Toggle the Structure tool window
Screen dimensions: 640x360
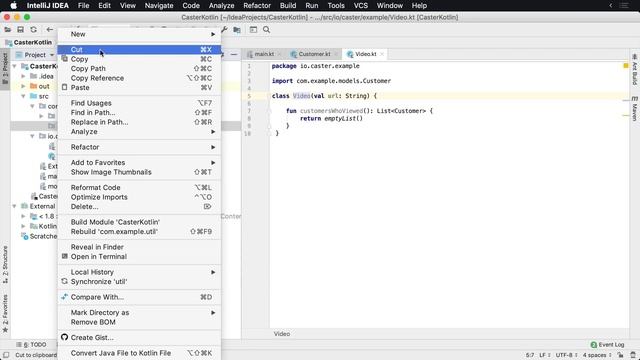[5, 264]
